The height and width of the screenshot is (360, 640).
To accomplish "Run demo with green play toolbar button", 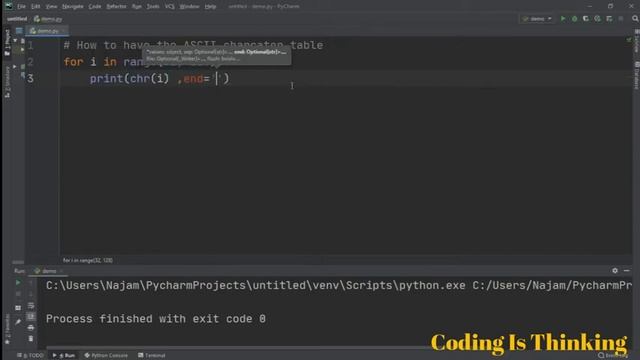I will click(563, 19).
